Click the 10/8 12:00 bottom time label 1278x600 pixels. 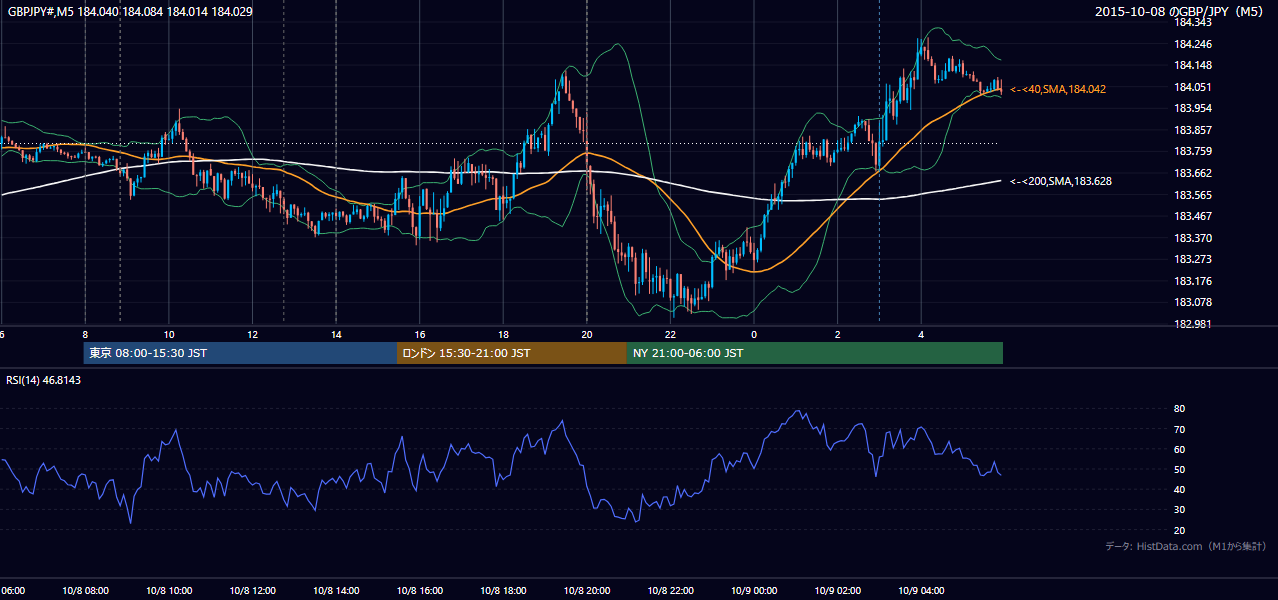tap(253, 591)
